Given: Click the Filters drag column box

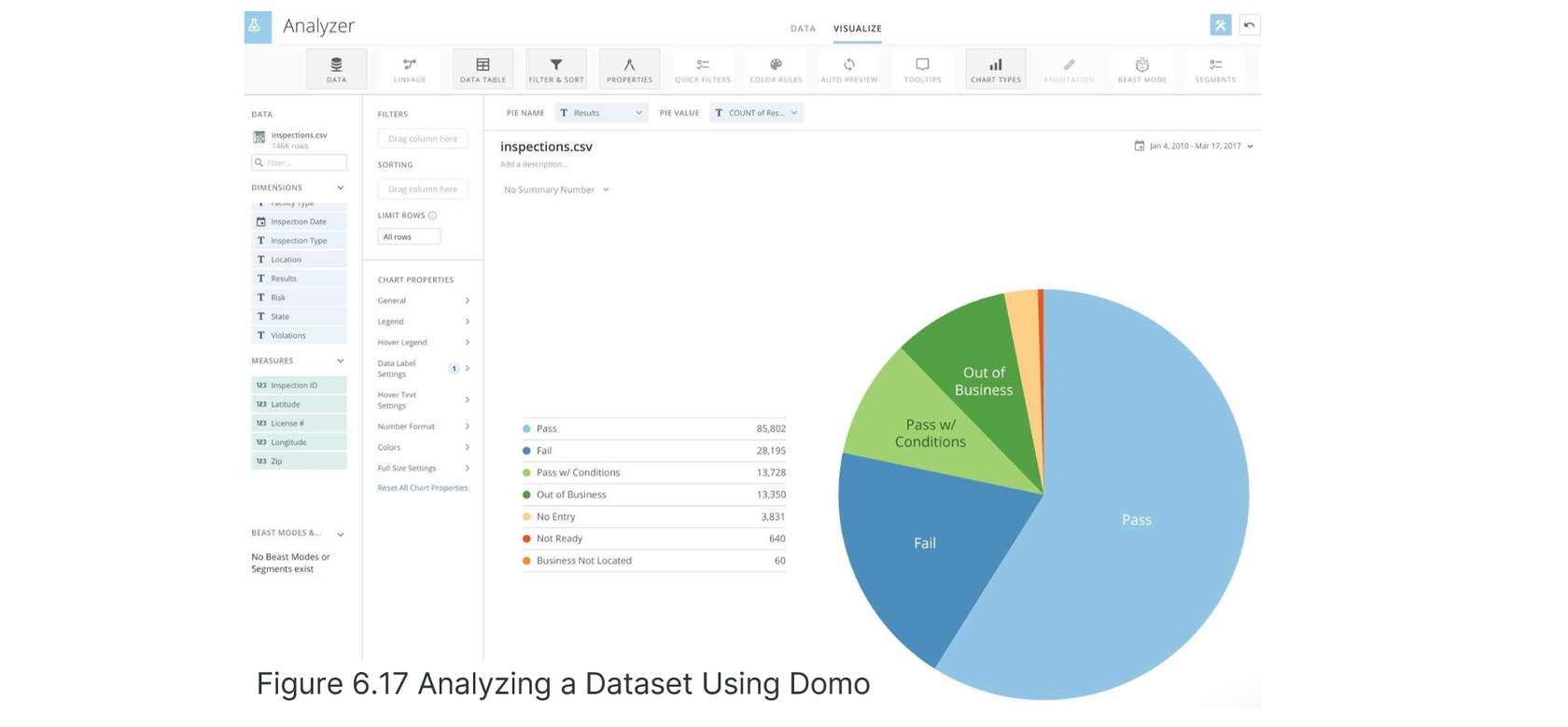Looking at the screenshot, I should tap(423, 138).
